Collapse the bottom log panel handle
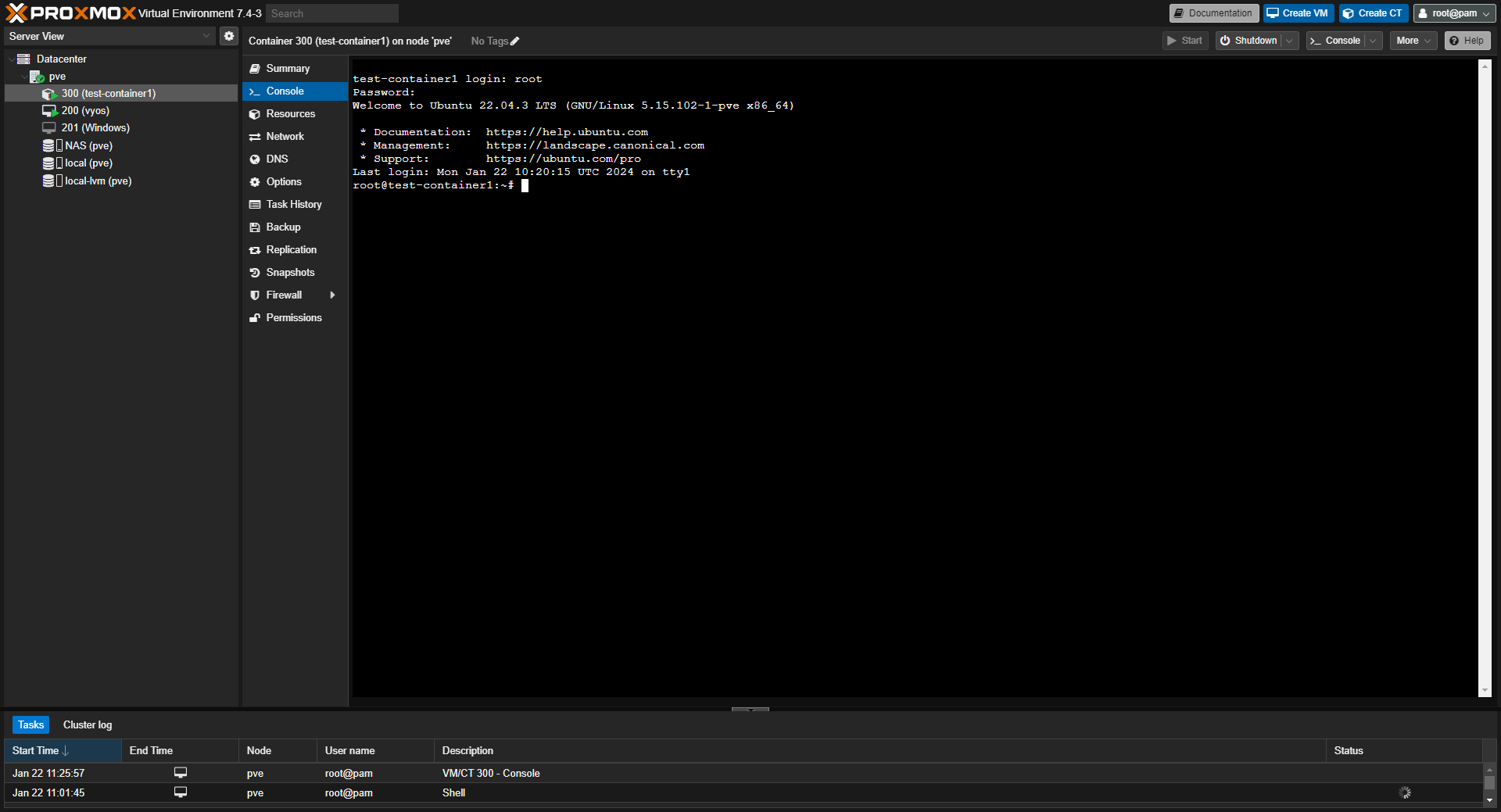The width and height of the screenshot is (1501, 812). click(750, 710)
